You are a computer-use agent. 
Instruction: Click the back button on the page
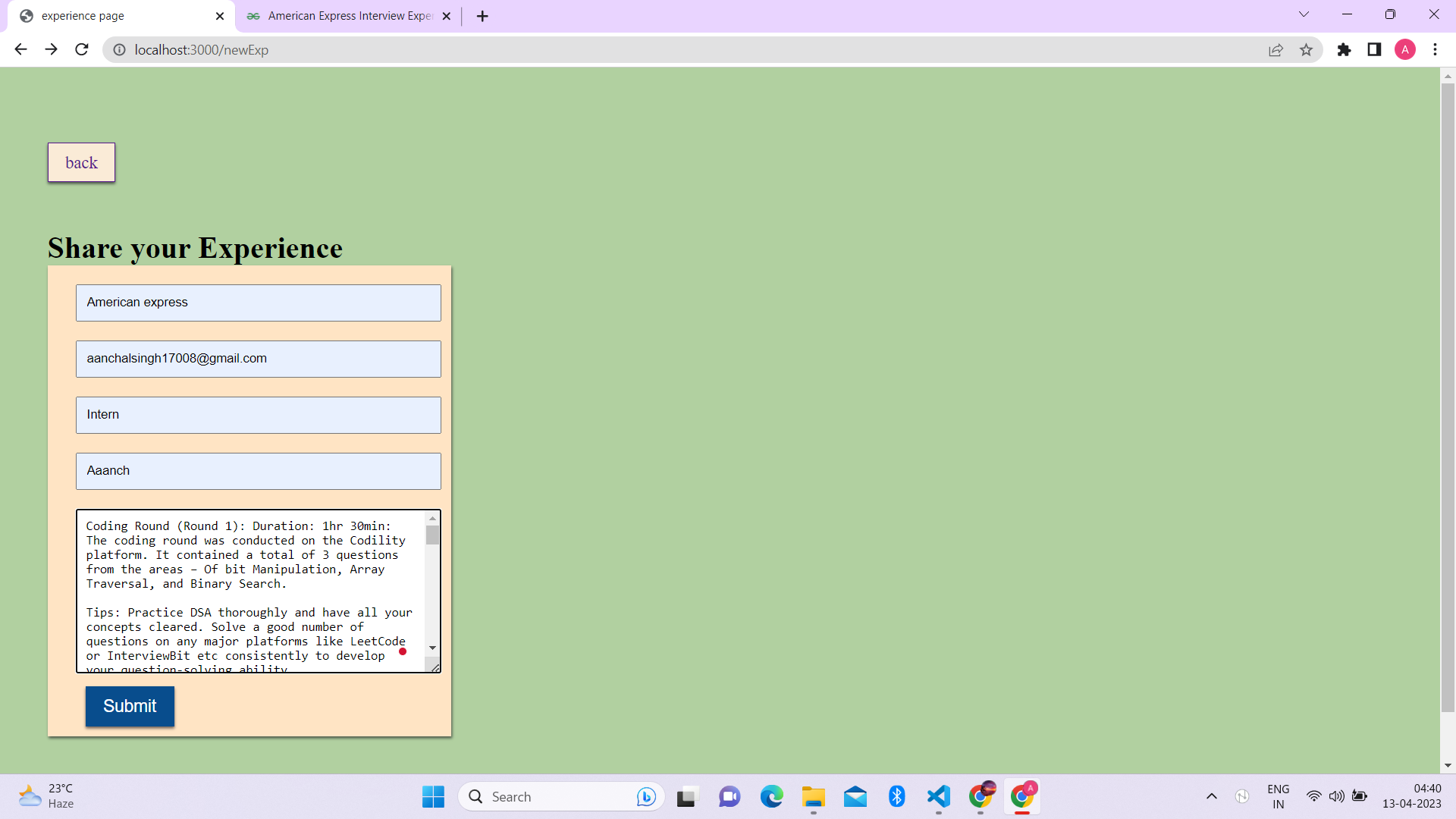coord(81,162)
